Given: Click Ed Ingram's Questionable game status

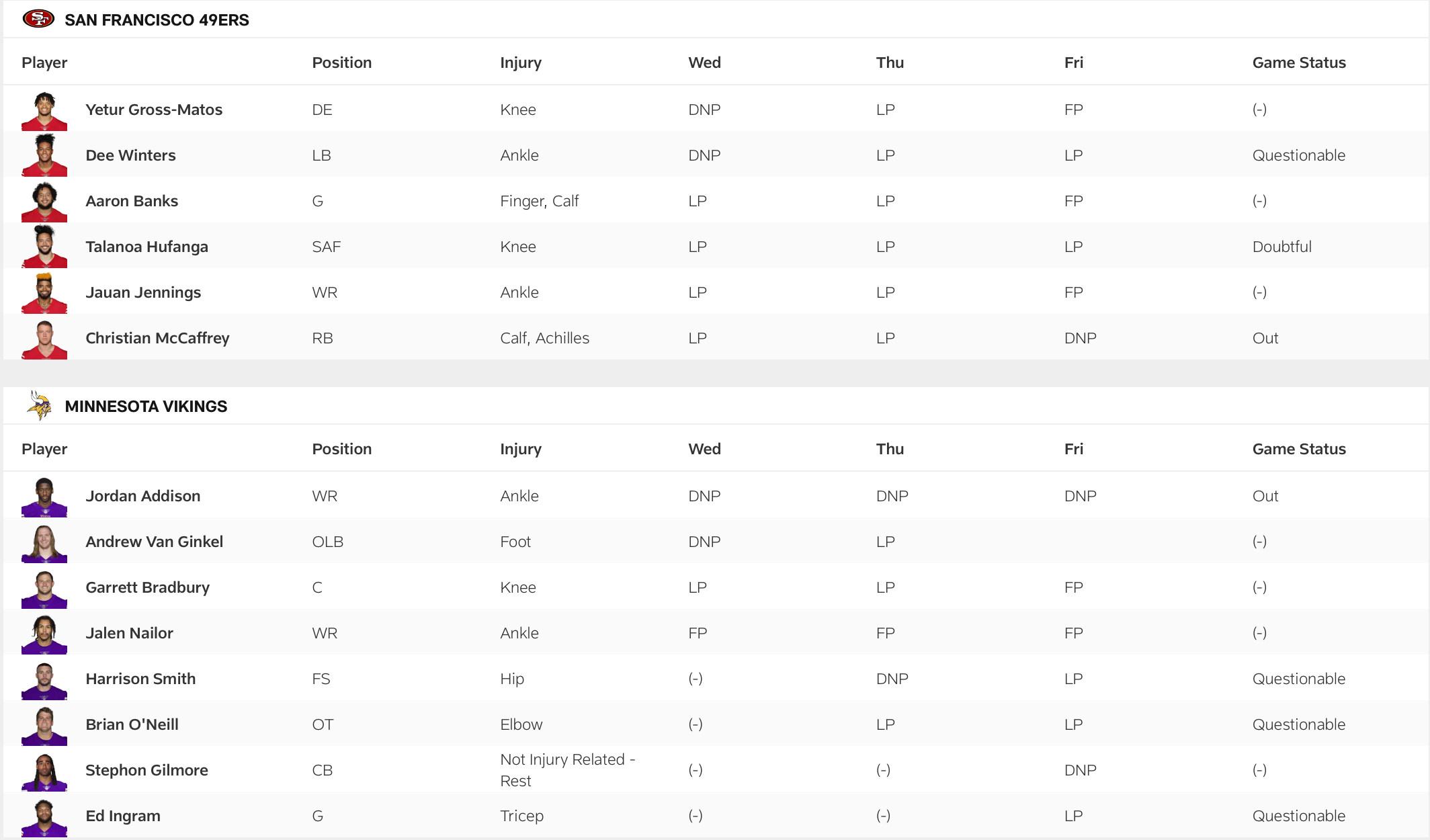Looking at the screenshot, I should 1299,816.
